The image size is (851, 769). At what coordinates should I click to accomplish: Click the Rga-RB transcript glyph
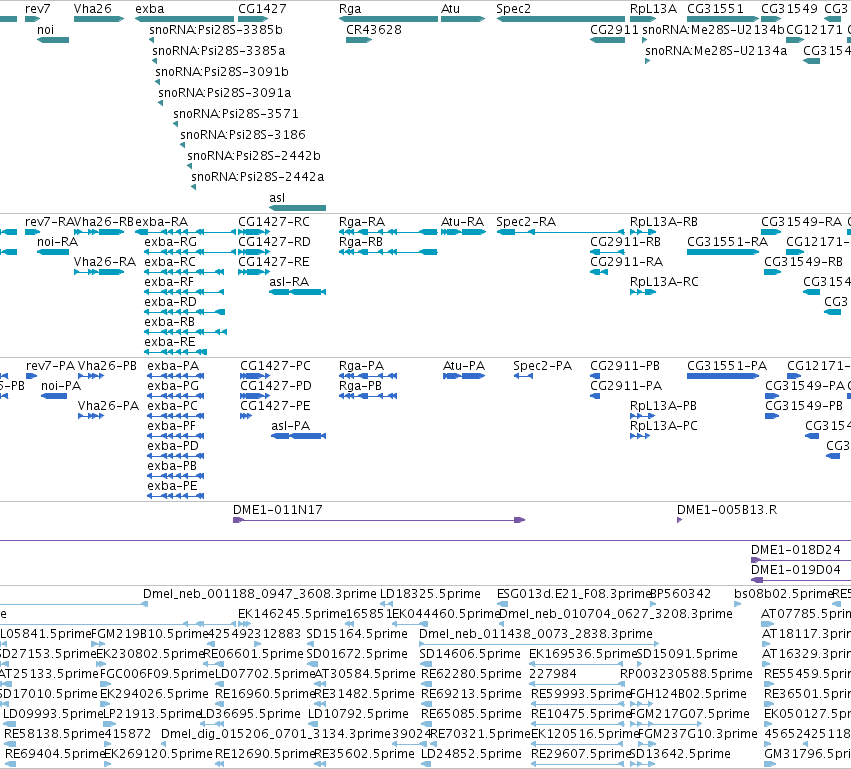tap(388, 252)
